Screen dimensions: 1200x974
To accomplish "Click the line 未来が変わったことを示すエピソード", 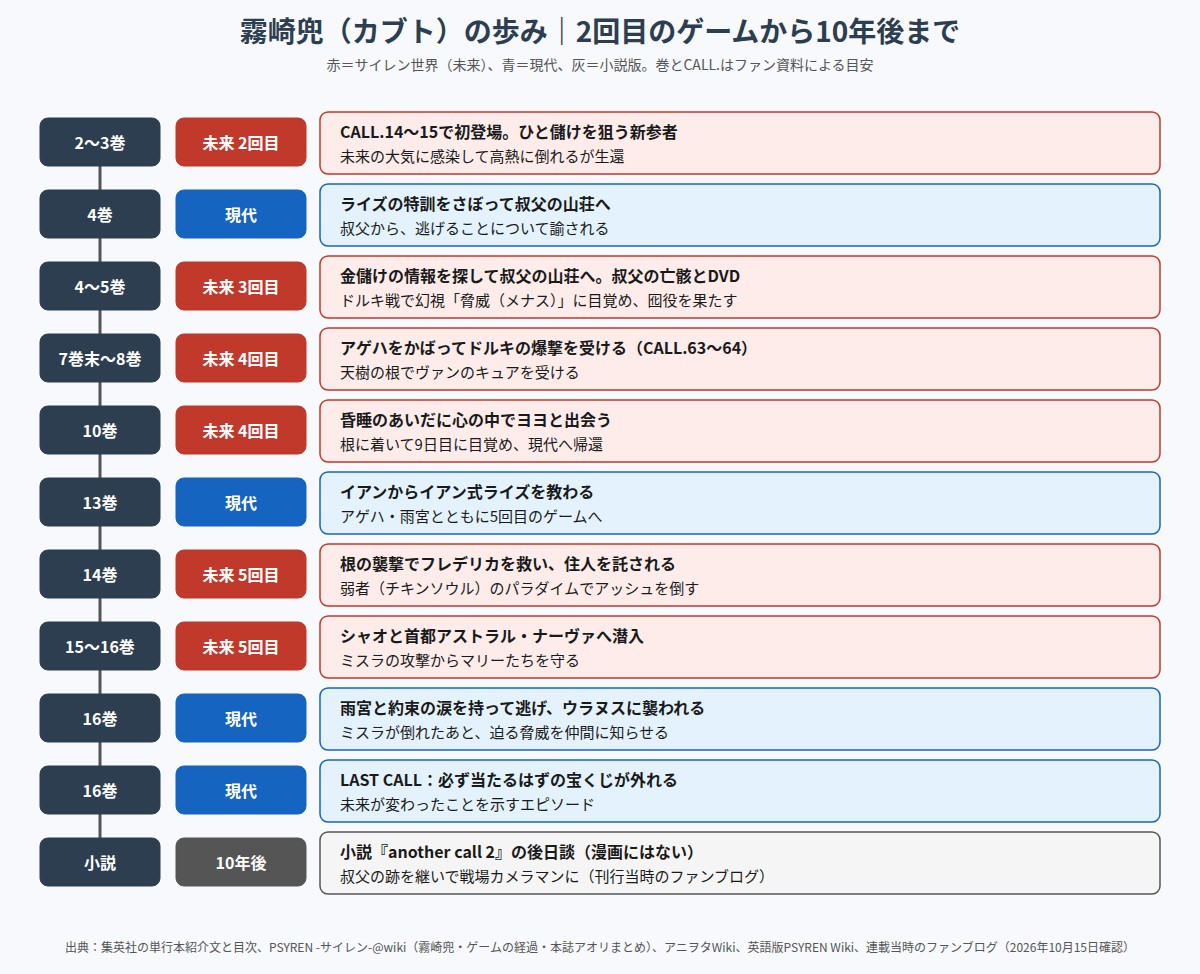I will 467,804.
